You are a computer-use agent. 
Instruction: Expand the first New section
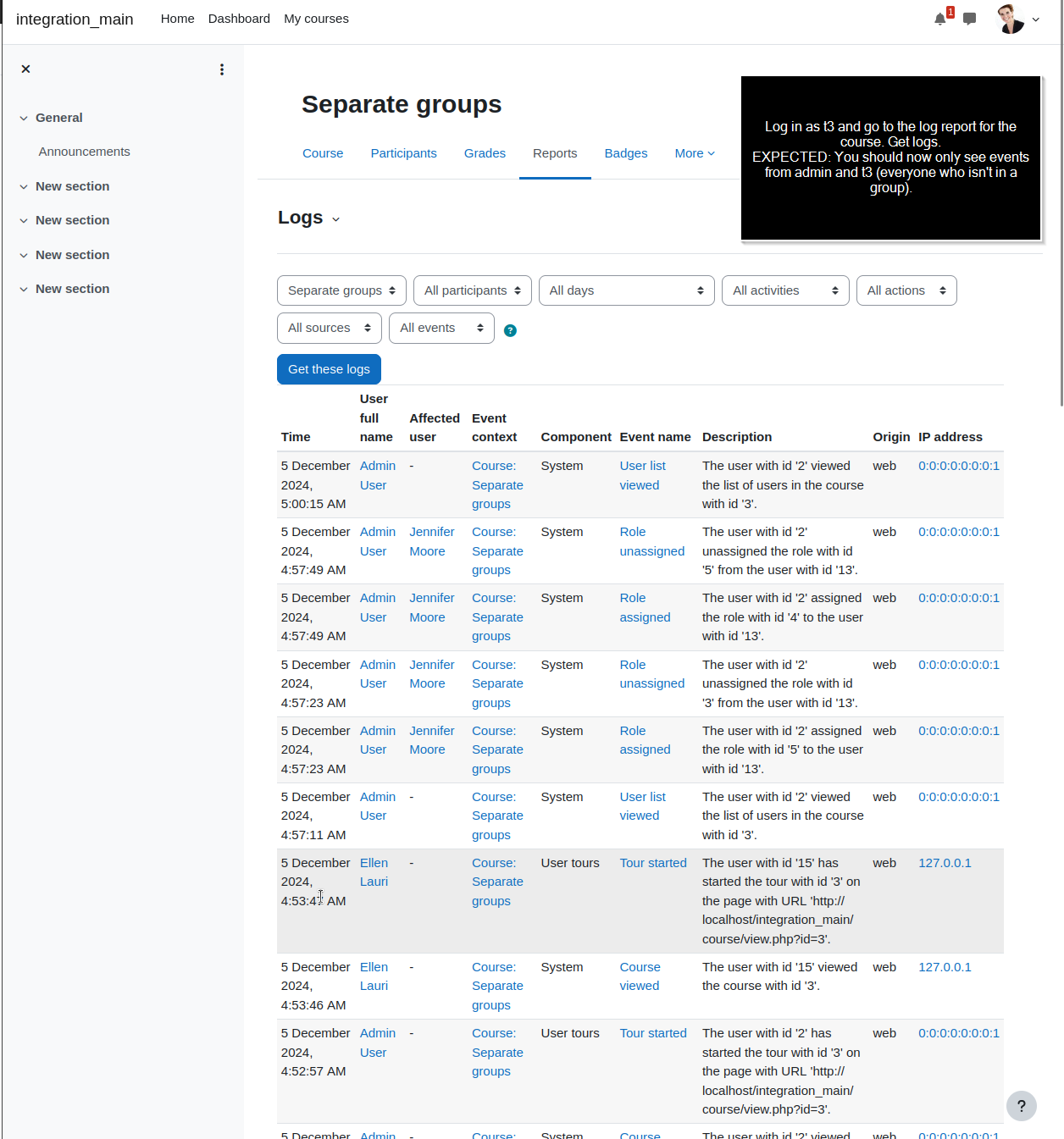click(x=24, y=186)
